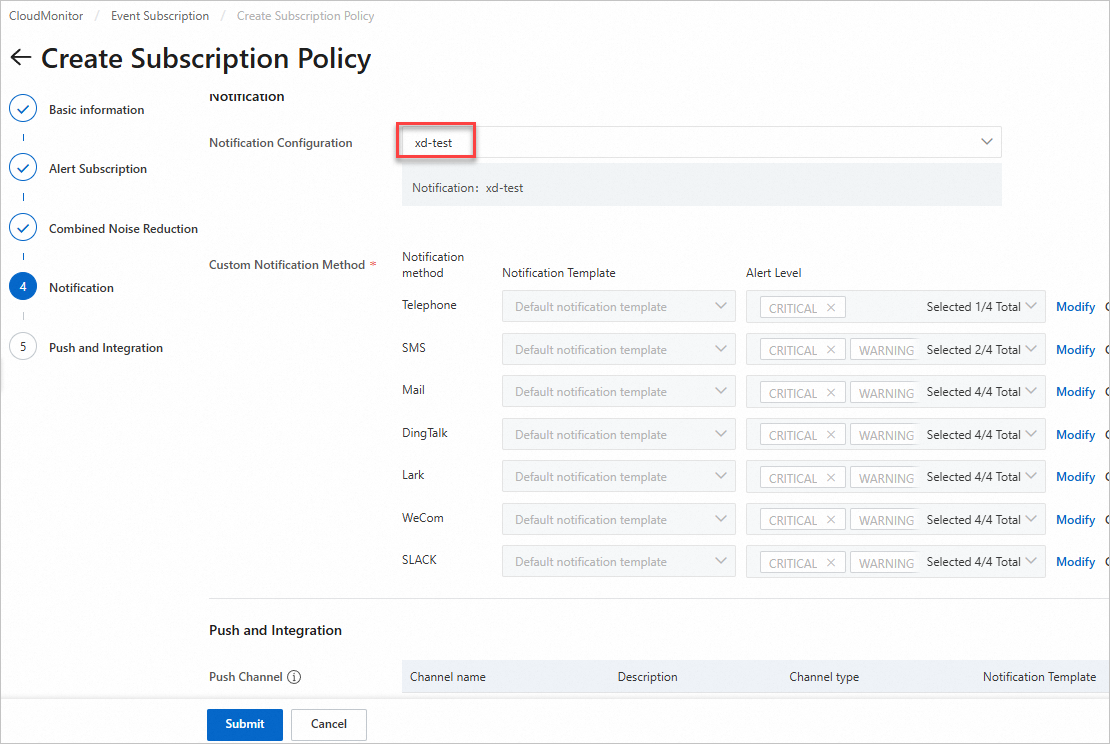Modify the Telephone notification template

(x=1075, y=307)
